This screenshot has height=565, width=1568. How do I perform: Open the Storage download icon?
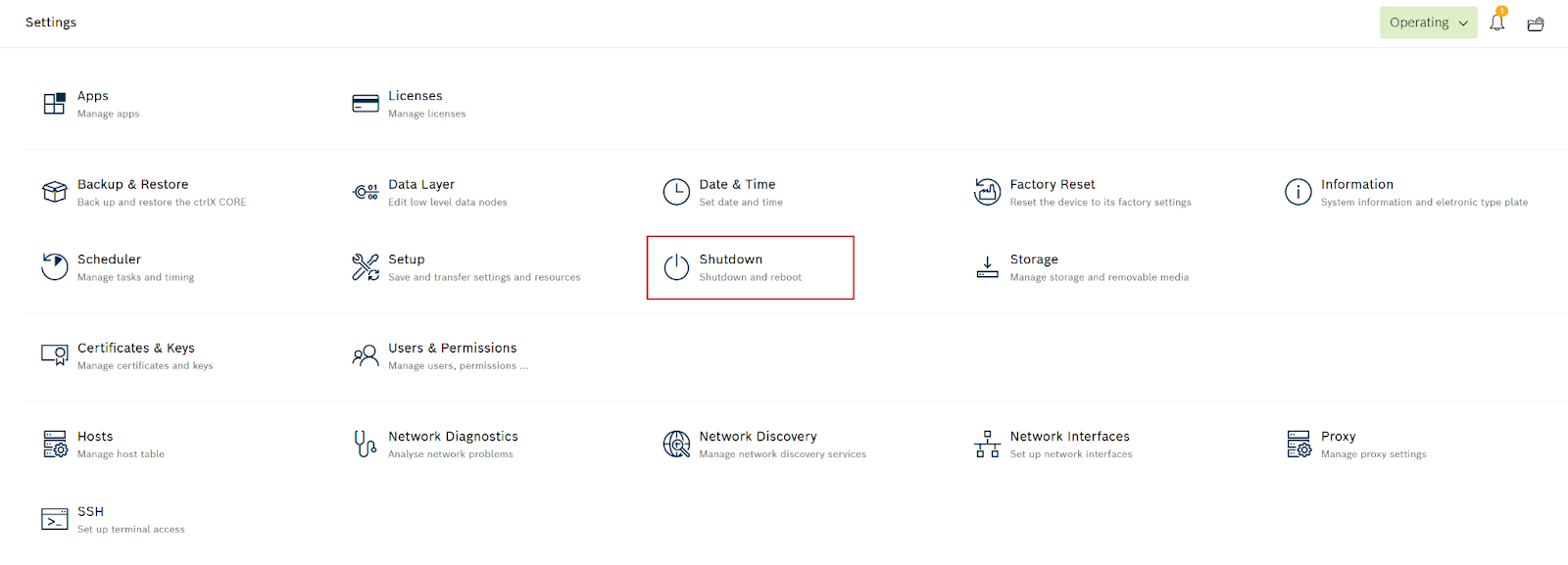pyautogui.click(x=988, y=266)
